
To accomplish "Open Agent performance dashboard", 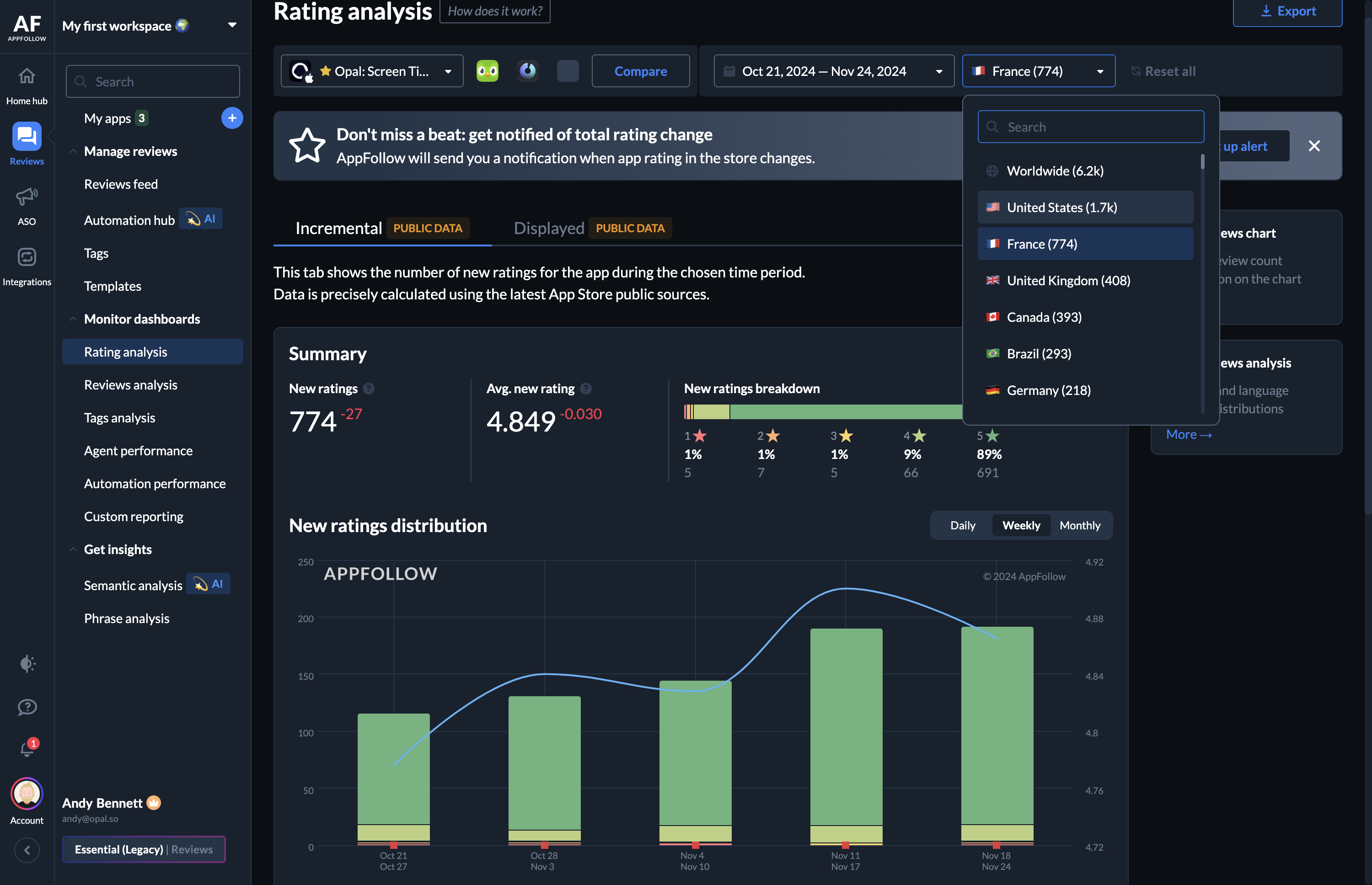I will (x=138, y=451).
